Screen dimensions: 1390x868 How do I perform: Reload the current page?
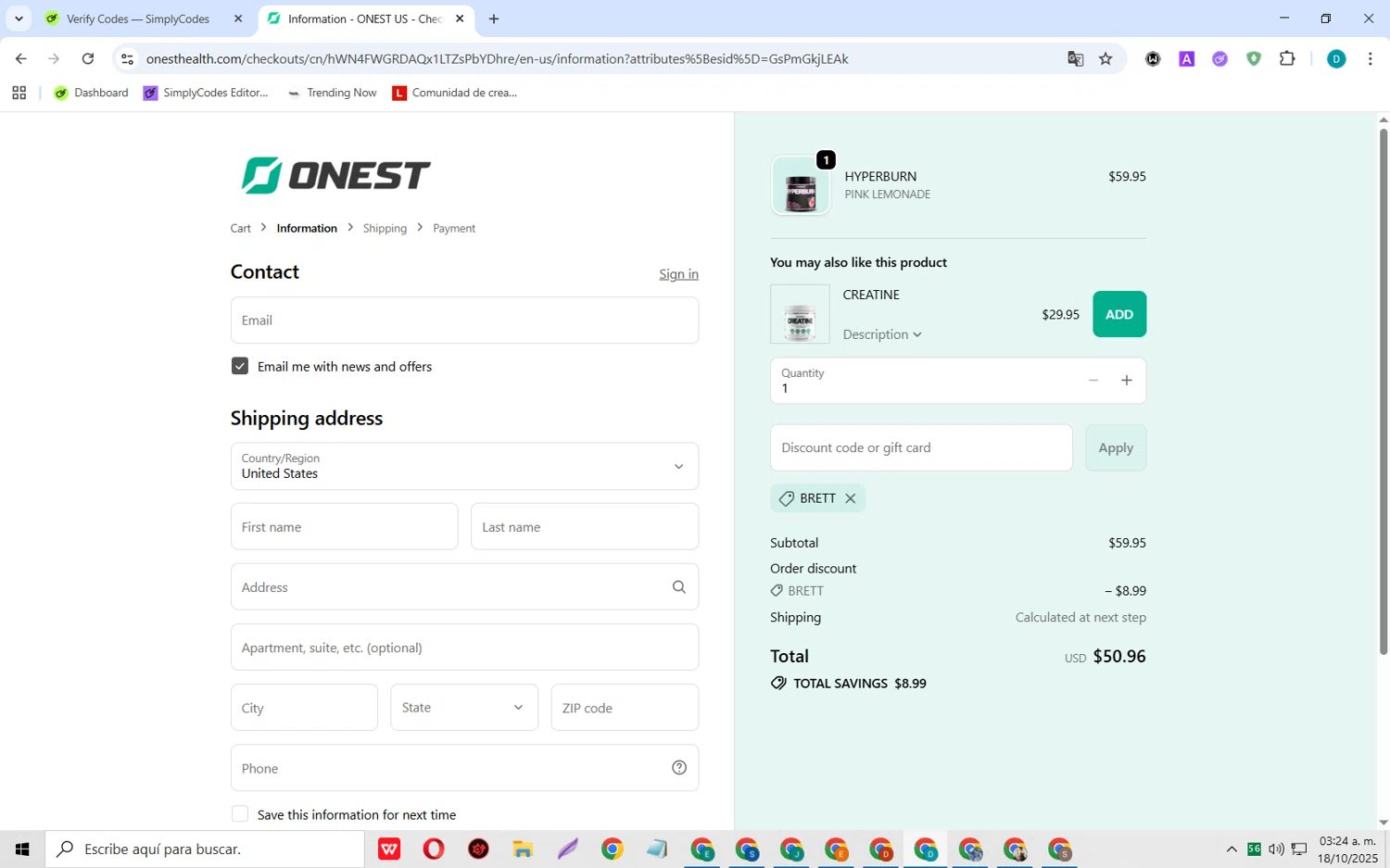[88, 58]
